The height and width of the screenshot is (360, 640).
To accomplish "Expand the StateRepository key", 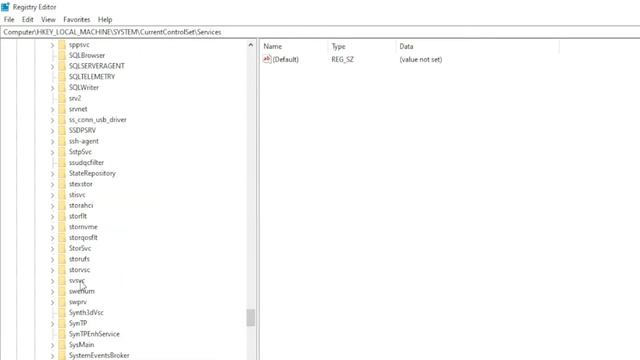I will (x=52, y=173).
